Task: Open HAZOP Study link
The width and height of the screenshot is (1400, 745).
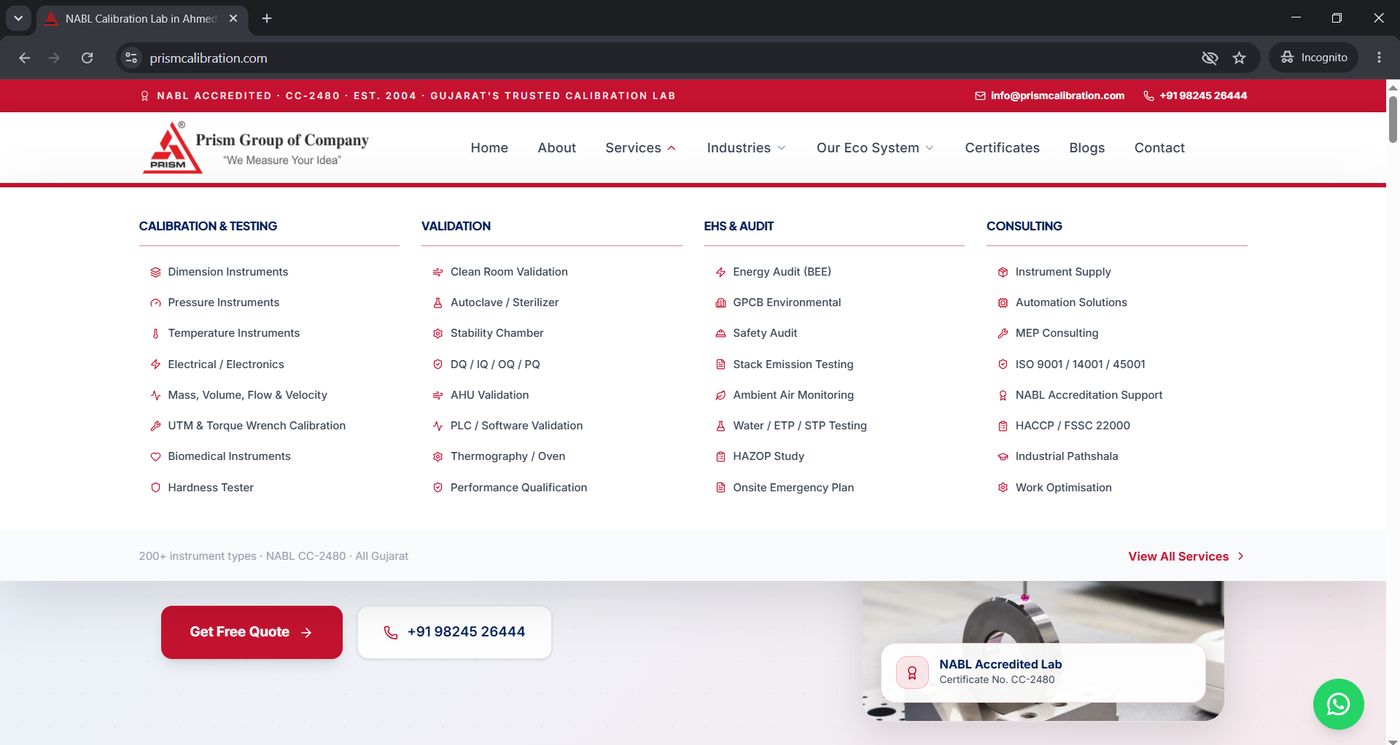Action: (x=768, y=457)
